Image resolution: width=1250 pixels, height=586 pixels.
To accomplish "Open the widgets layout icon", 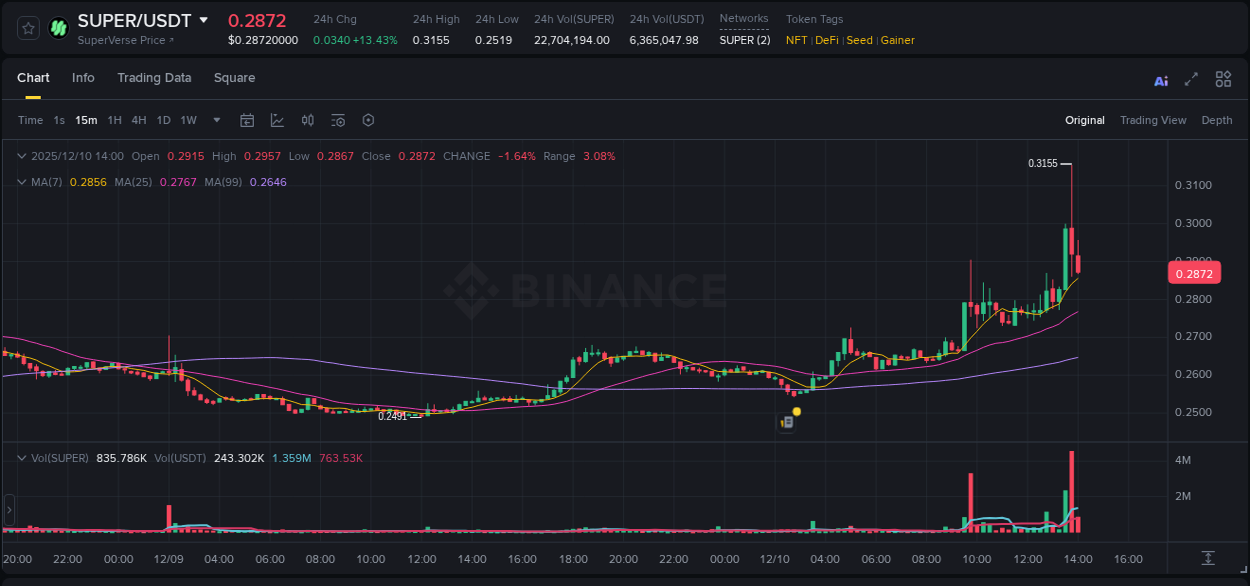I will (x=1223, y=79).
